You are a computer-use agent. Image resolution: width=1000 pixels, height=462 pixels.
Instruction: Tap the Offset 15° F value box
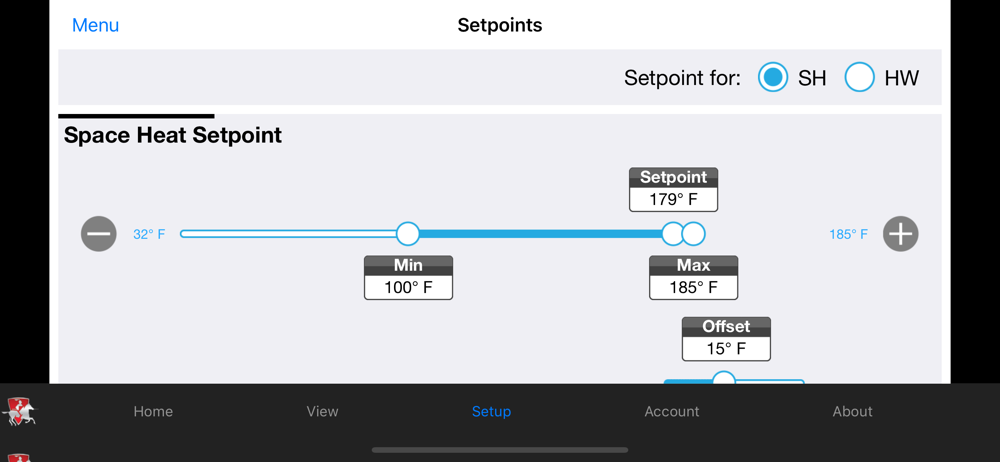(726, 348)
